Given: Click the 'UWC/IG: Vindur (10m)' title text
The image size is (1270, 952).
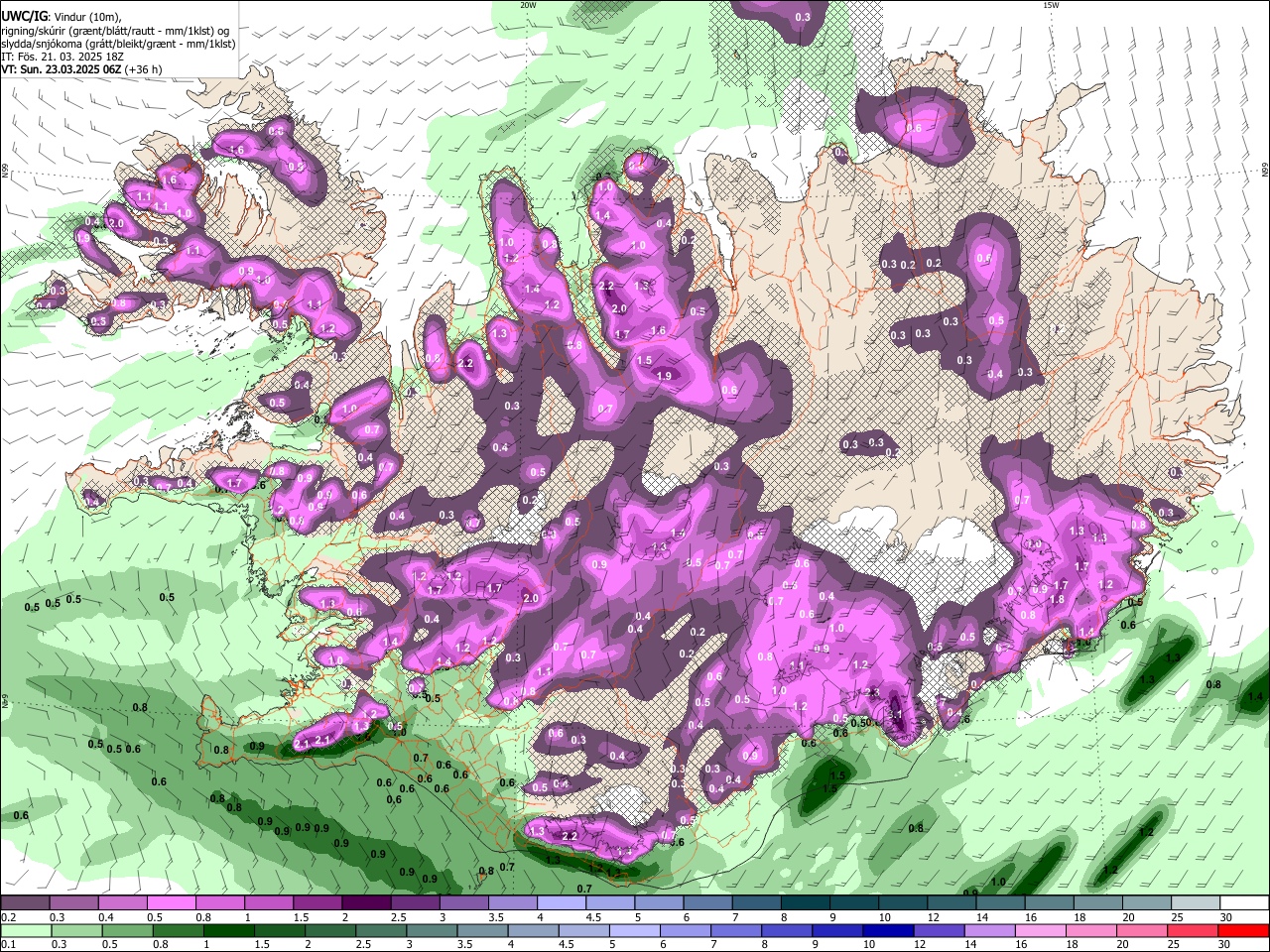Looking at the screenshot, I should pos(61,17).
